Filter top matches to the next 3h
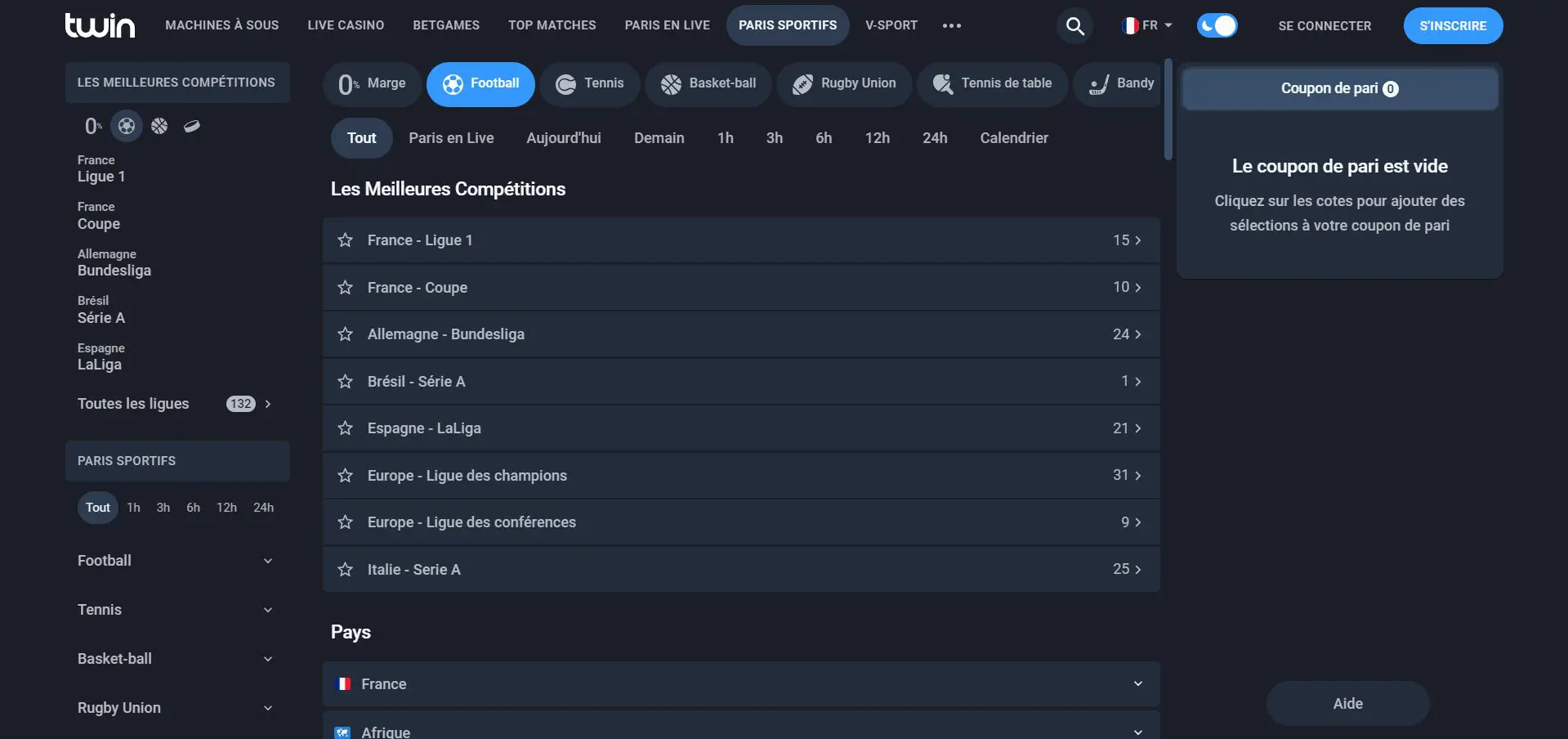 [x=775, y=138]
